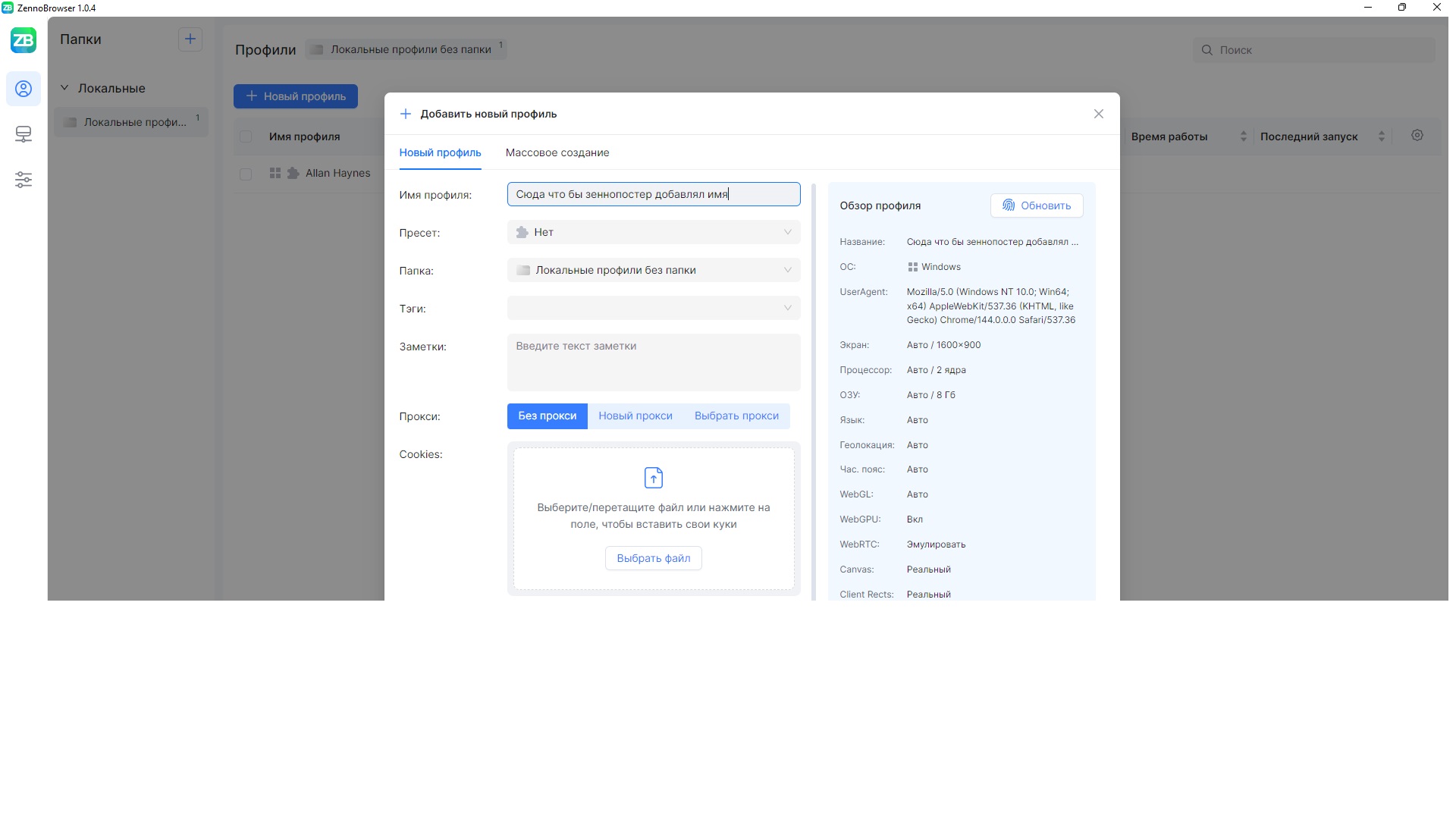This screenshot has width=1456, height=819.
Task: Open the Profiles section in sidebar
Action: point(24,89)
